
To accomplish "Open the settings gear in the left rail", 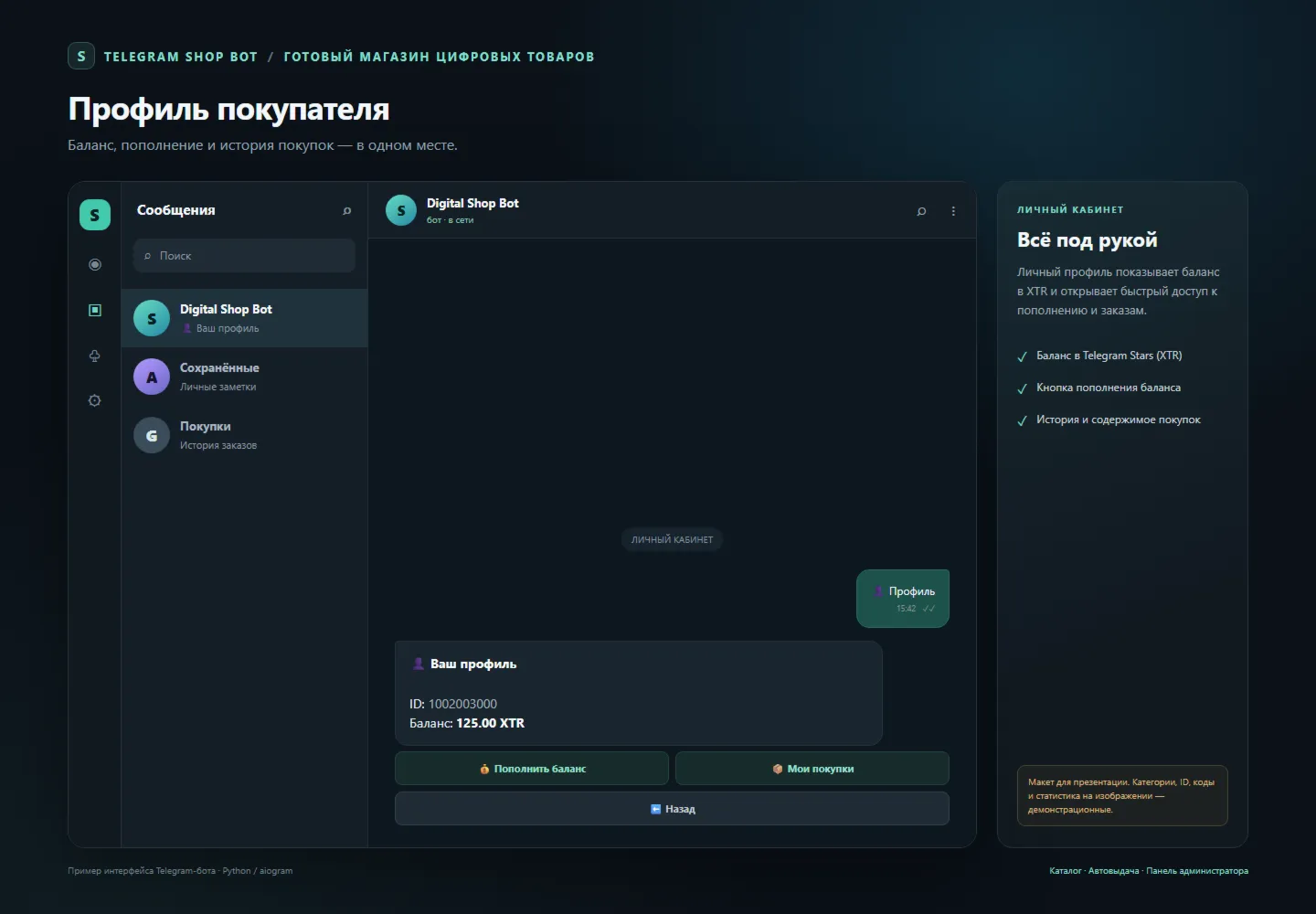I will (95, 400).
